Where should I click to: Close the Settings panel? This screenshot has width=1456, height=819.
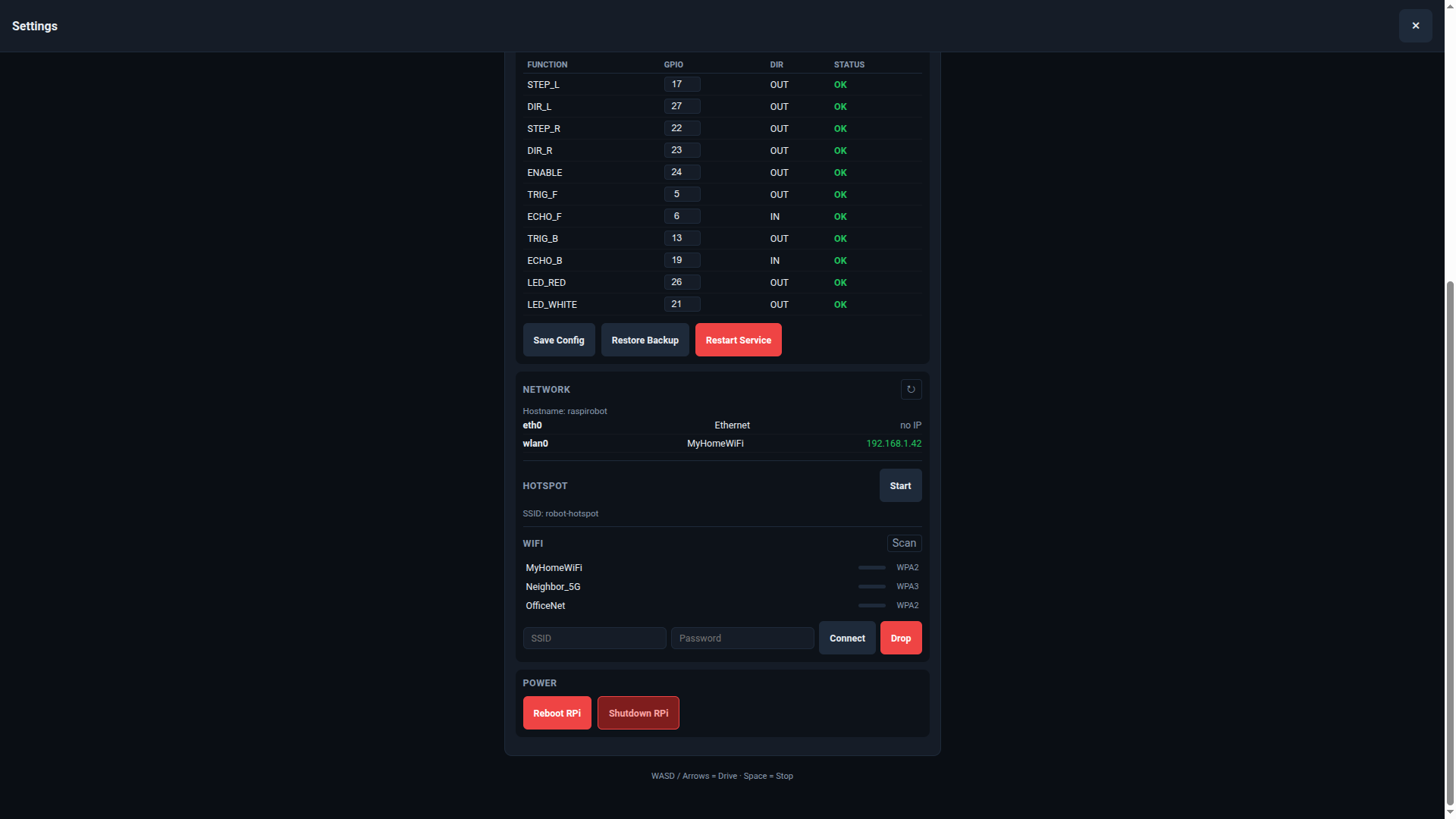coord(1415,25)
